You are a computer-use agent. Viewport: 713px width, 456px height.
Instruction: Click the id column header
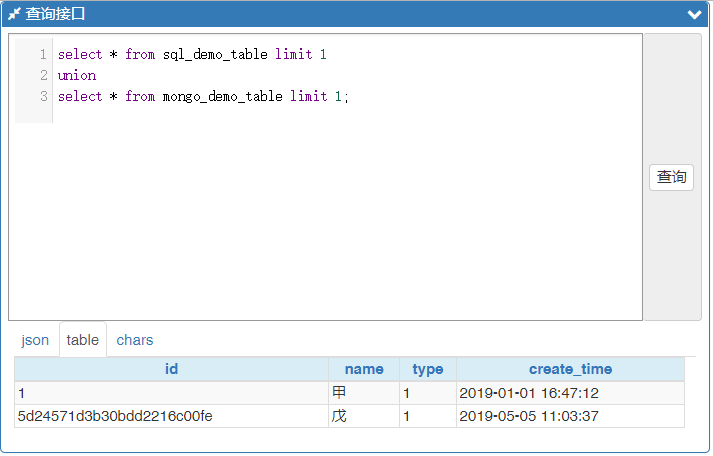click(x=171, y=369)
